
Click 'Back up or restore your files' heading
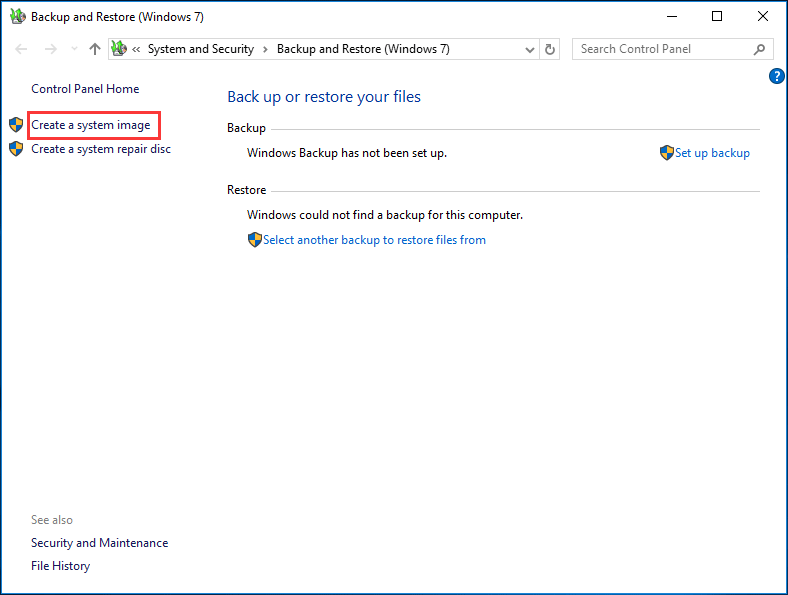click(324, 97)
